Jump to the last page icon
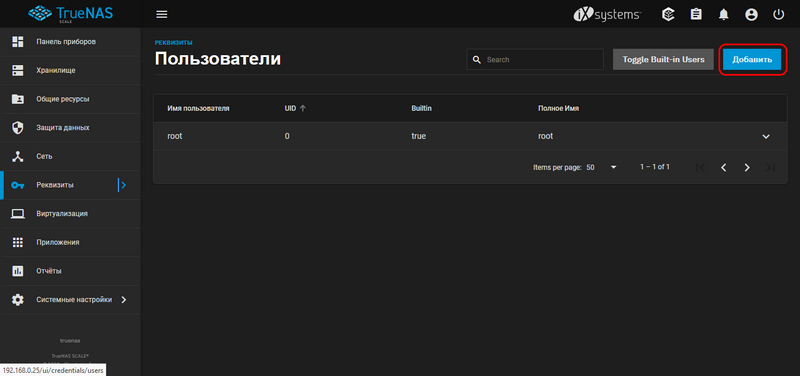Image resolution: width=800 pixels, height=376 pixels. (x=770, y=167)
